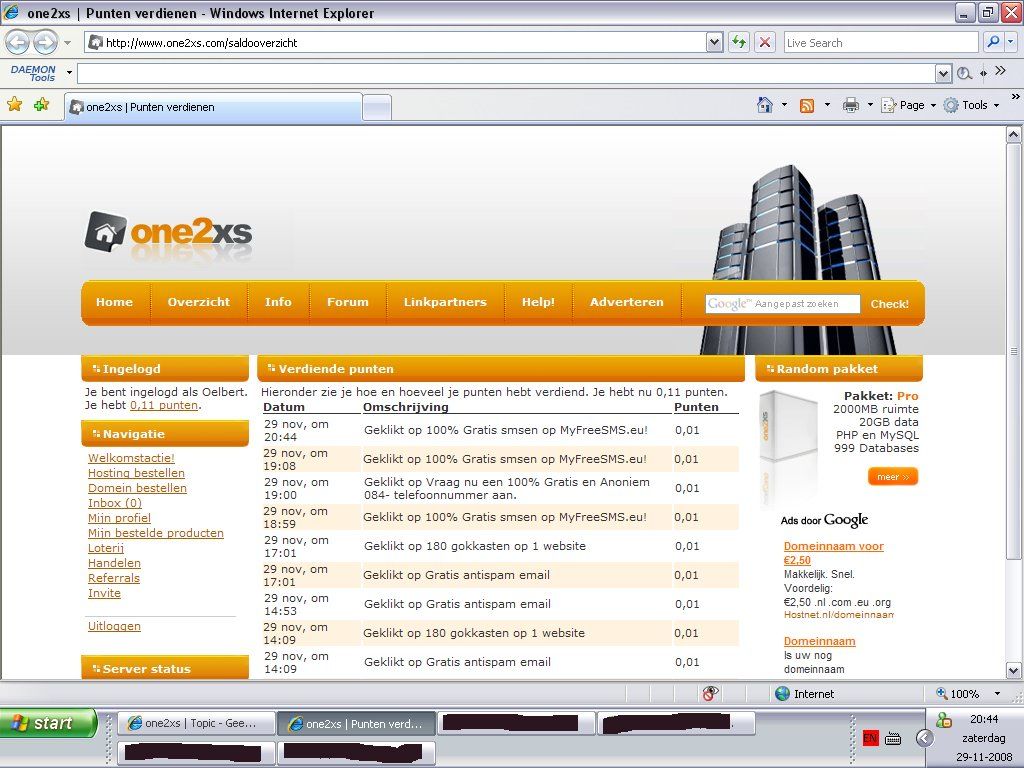Open the Hosting bestellen link

[136, 473]
